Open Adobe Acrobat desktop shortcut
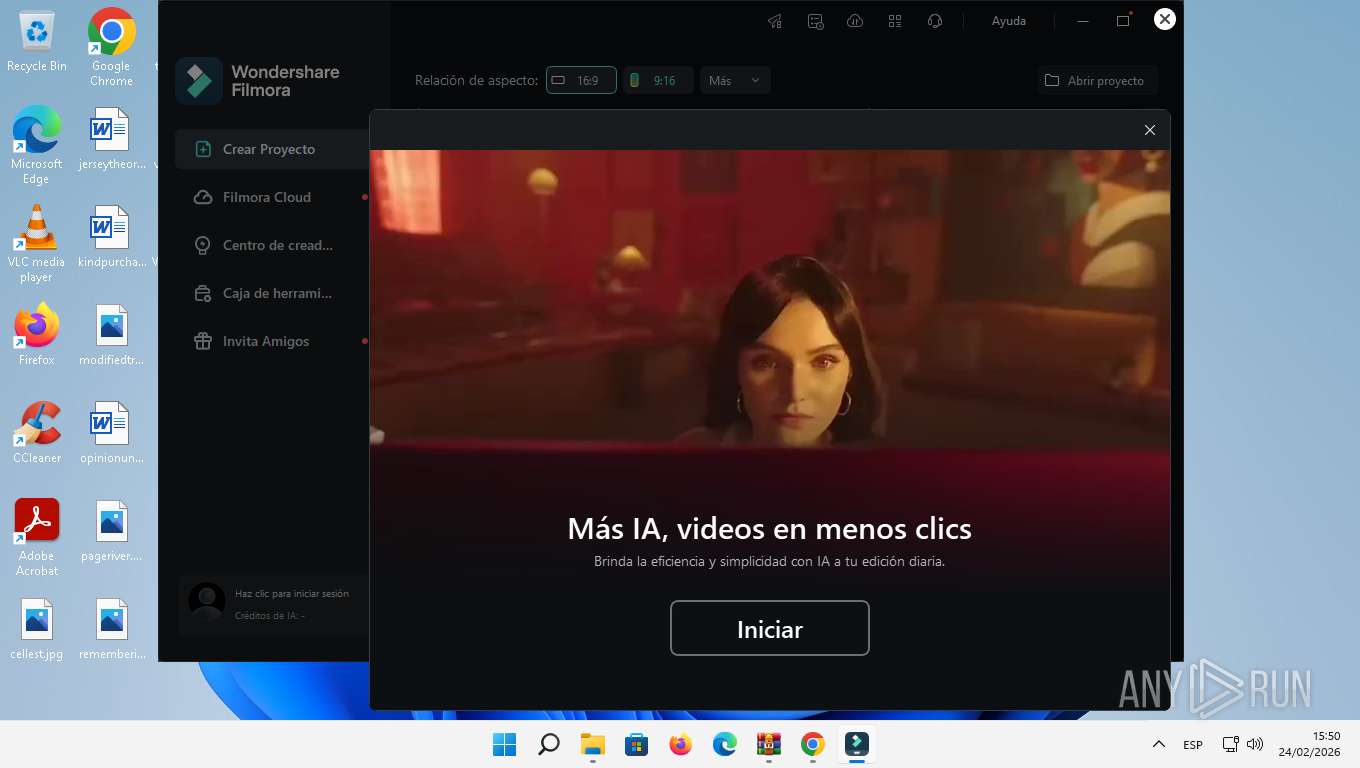 coord(37,537)
